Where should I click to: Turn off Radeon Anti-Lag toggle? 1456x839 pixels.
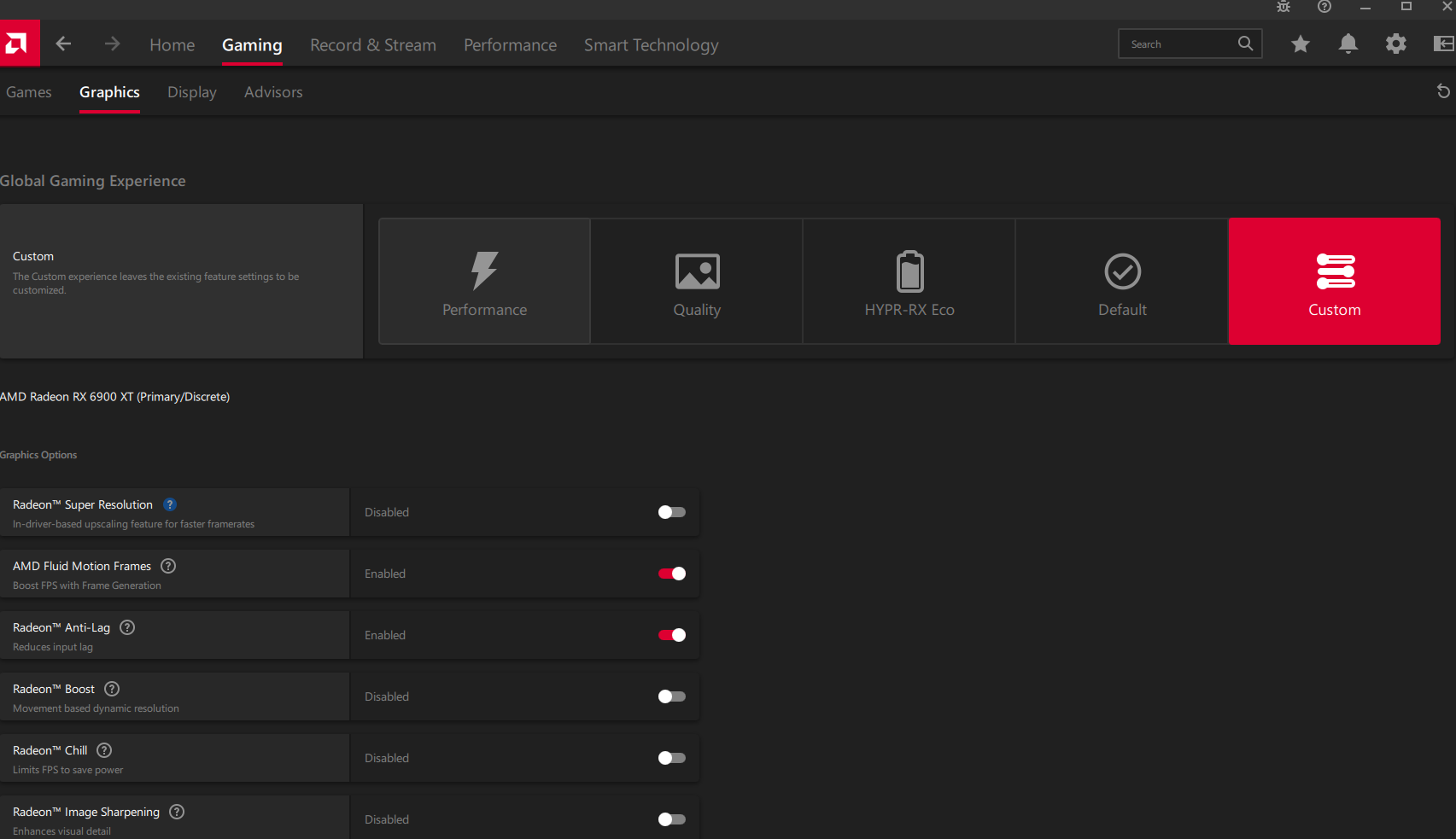click(672, 635)
